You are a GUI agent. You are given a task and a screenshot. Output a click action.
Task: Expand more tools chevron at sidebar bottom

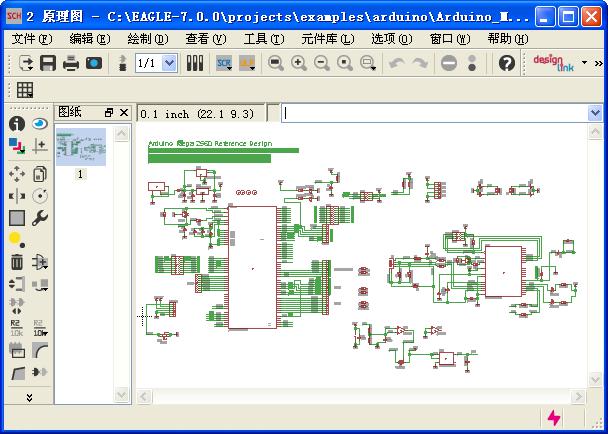coord(29,397)
